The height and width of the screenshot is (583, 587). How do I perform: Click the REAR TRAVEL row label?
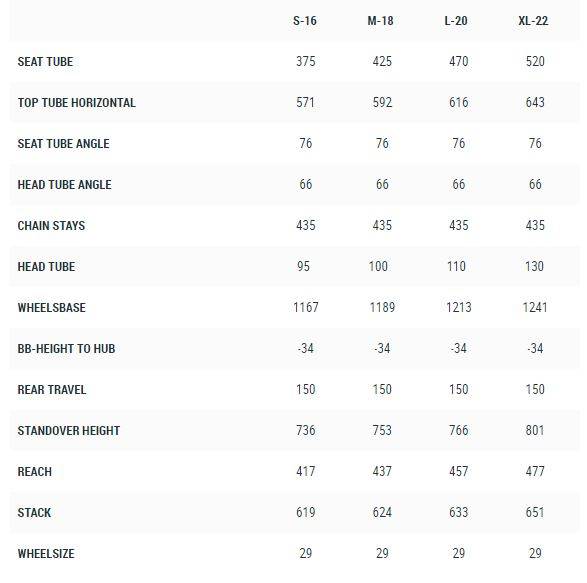52,390
